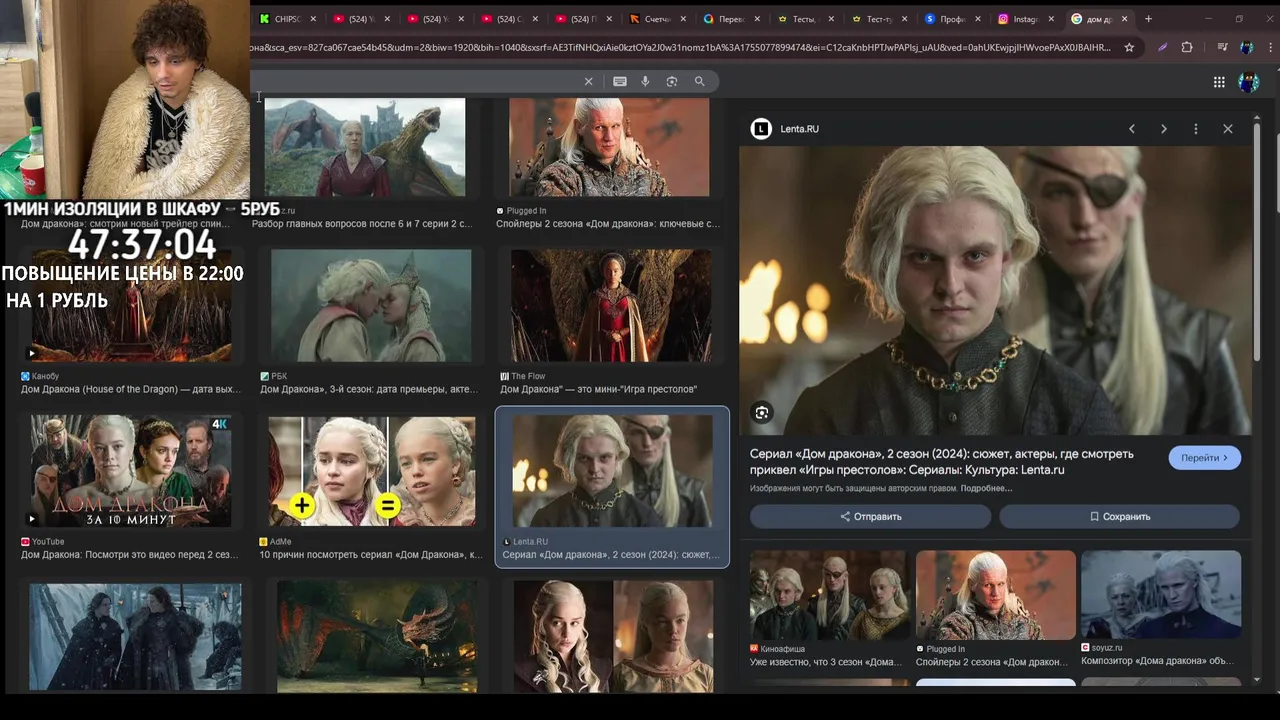Open the Google account avatar menu
Viewport: 1280px width, 720px height.
click(x=1248, y=82)
